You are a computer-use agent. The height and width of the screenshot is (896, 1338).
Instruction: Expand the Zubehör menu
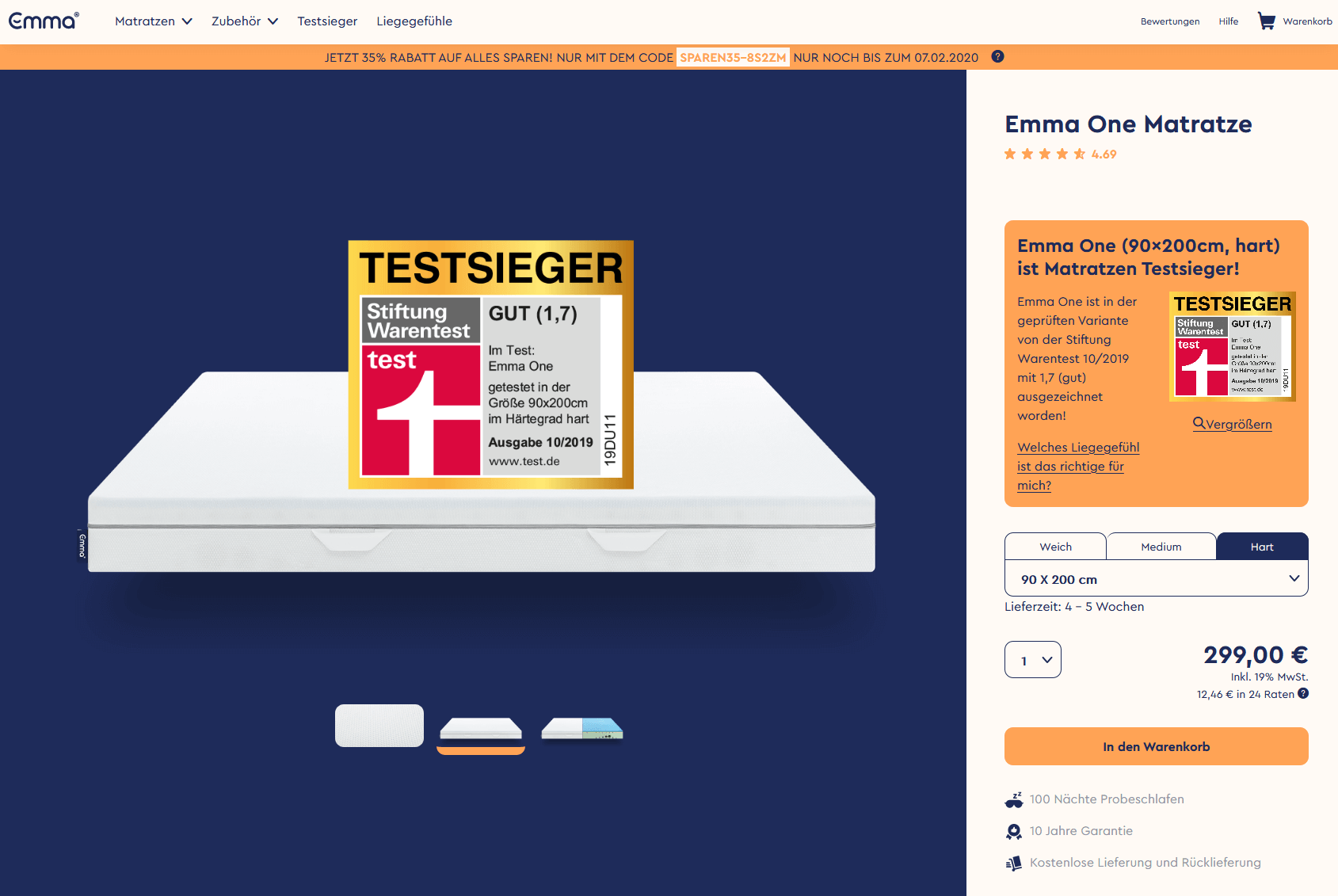244,21
